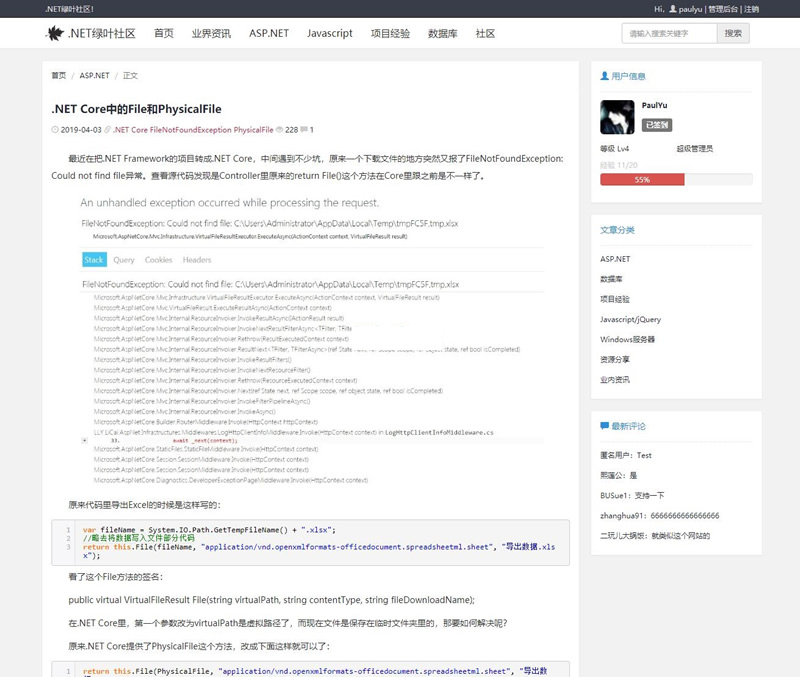Click the eye view-count icon
The width and height of the screenshot is (800, 677).
click(279, 130)
